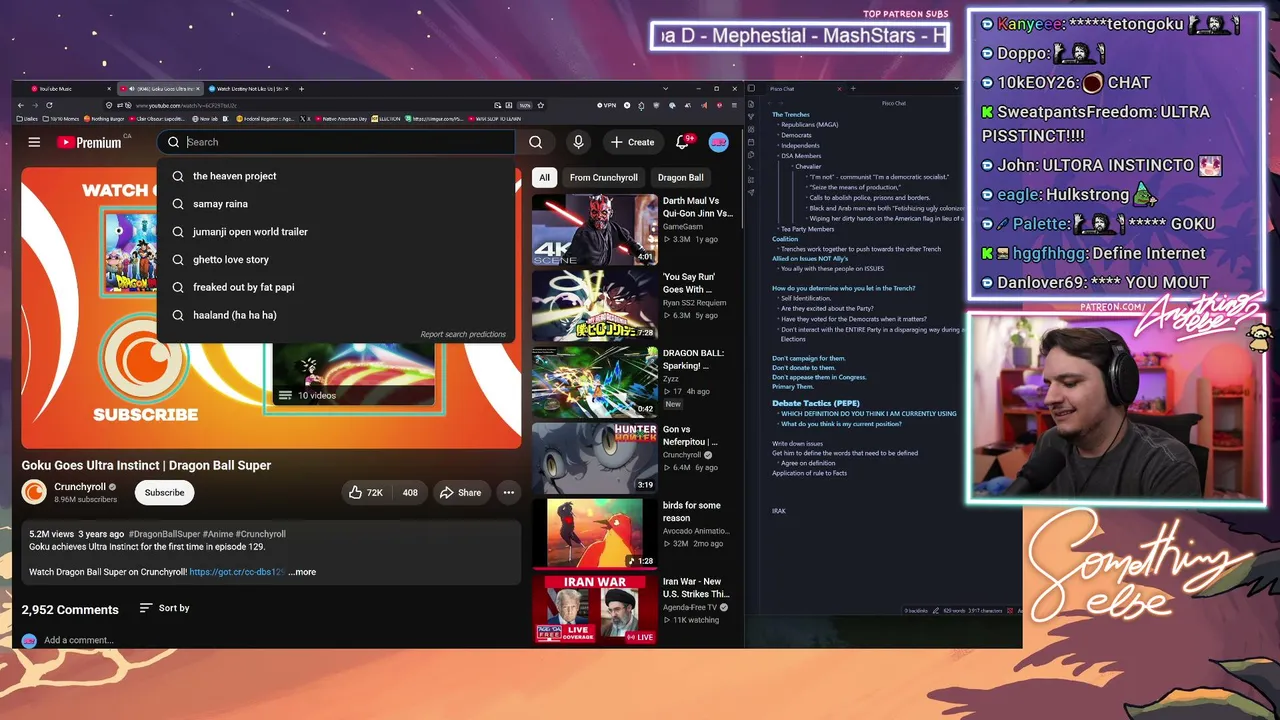
Task: Open the Crunchyroll channel avatar
Action: pos(34,492)
